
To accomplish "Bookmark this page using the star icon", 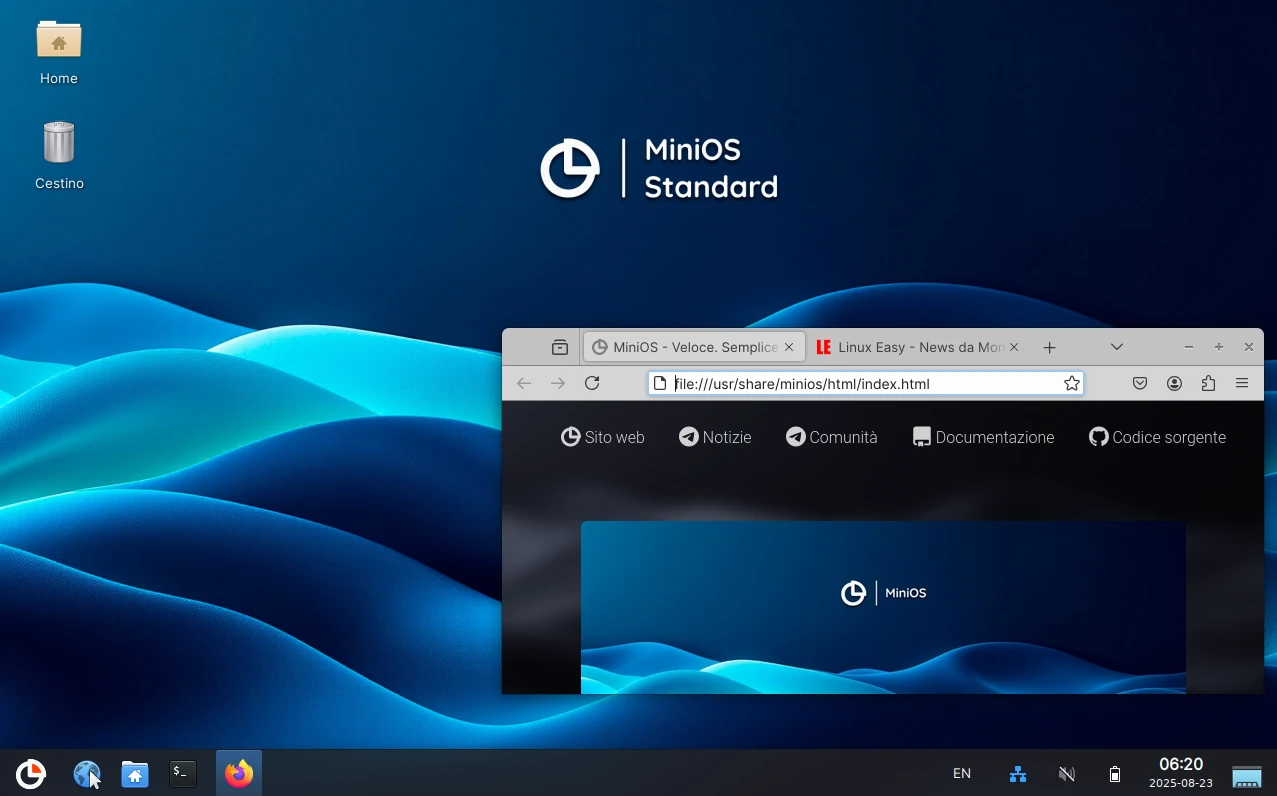I will point(1071,383).
